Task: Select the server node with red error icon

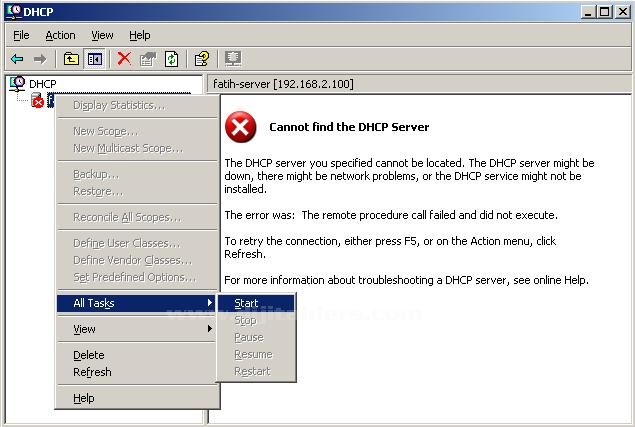Action: click(x=39, y=100)
